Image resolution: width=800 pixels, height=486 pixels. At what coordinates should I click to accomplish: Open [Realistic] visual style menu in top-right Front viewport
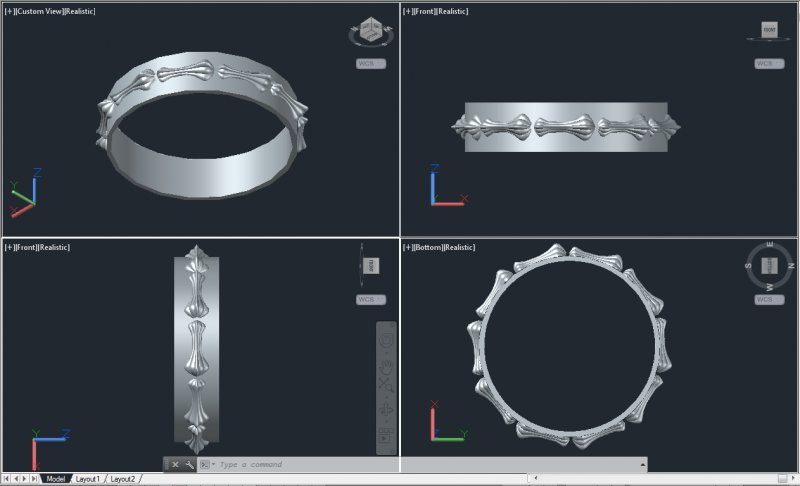453,11
